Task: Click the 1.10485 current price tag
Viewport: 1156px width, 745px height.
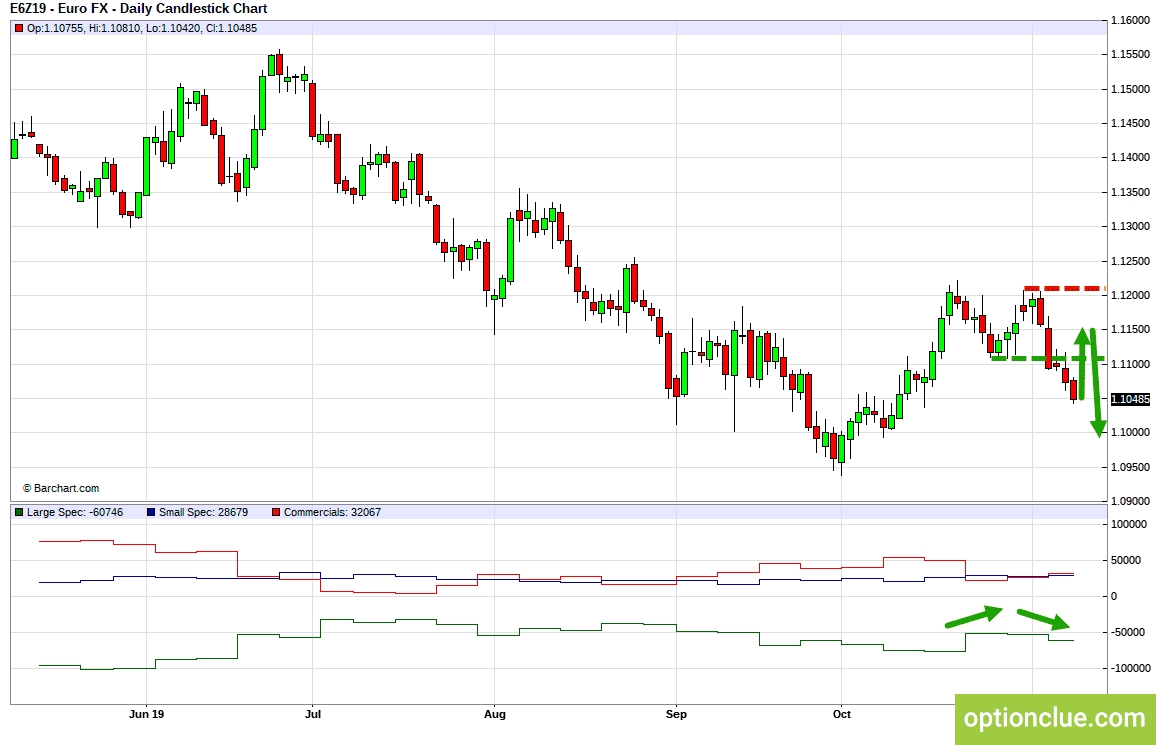Action: pos(1131,399)
